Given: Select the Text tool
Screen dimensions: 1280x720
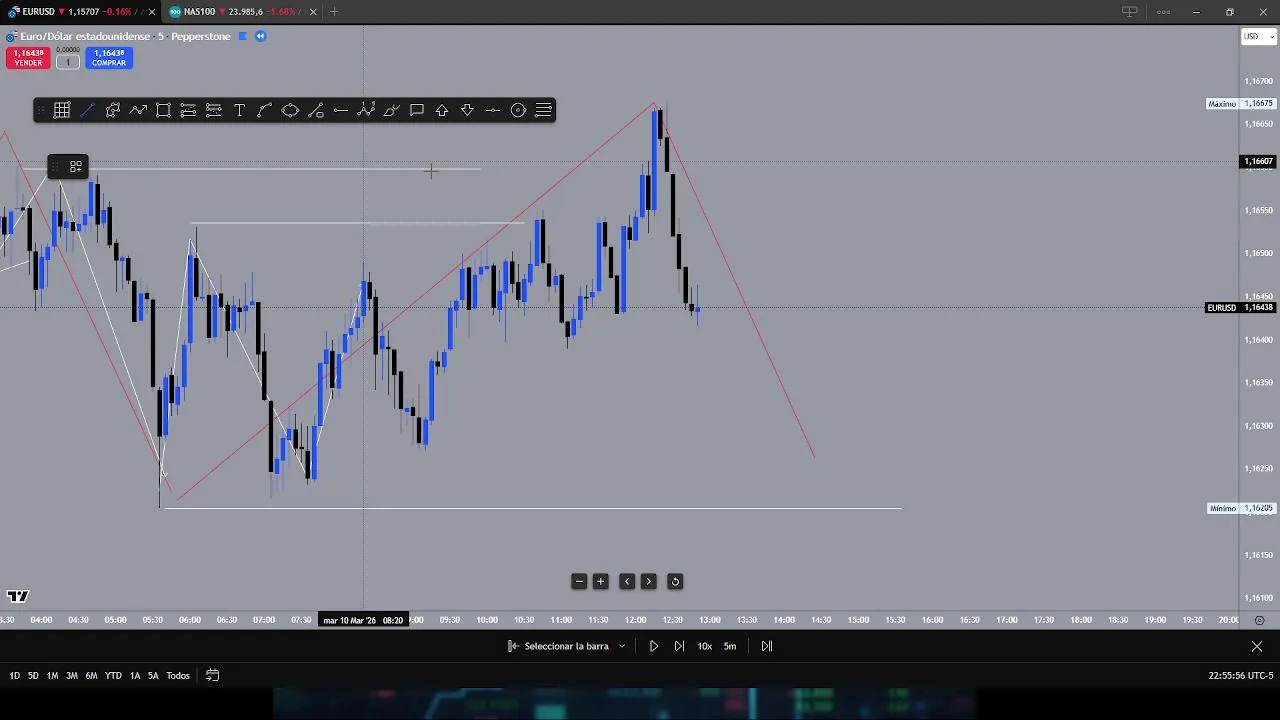Looking at the screenshot, I should [239, 110].
